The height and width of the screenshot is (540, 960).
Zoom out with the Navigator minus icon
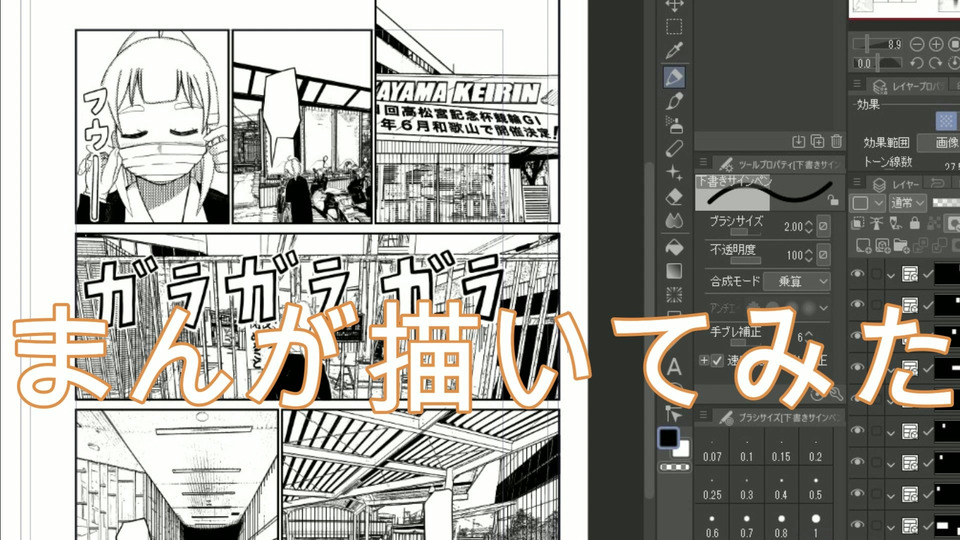coord(917,44)
